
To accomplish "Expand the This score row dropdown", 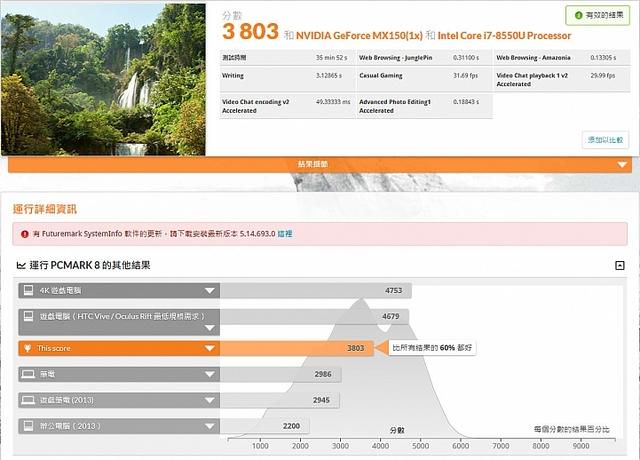I will (x=210, y=348).
